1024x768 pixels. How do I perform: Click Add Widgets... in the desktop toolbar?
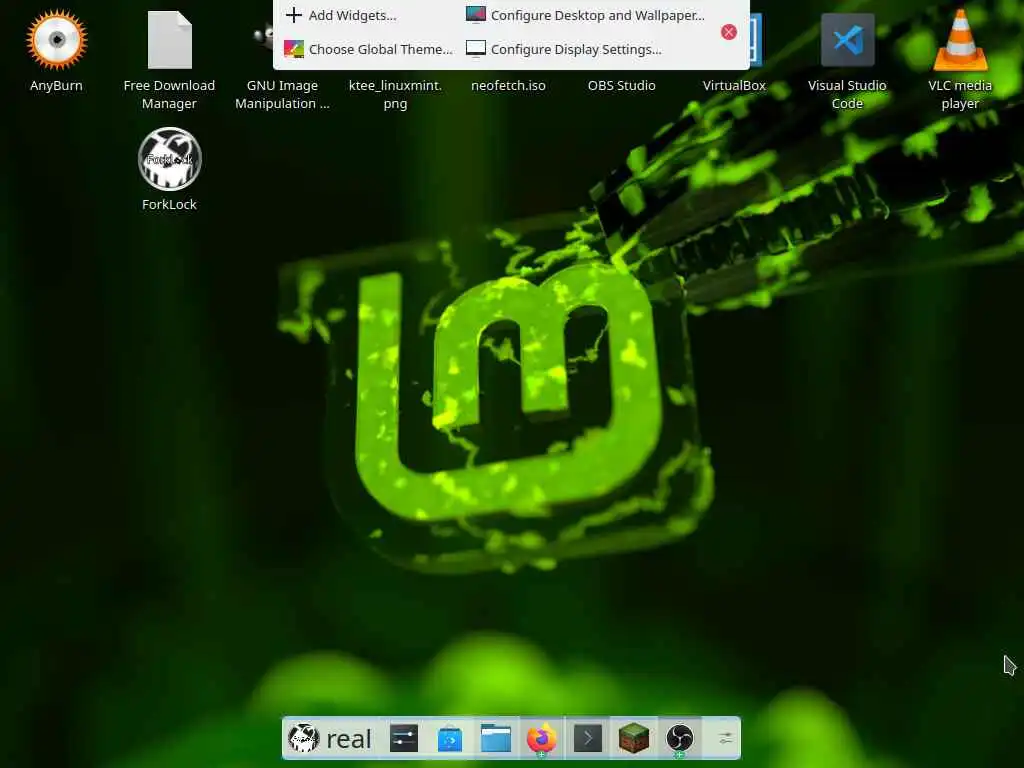tap(341, 15)
